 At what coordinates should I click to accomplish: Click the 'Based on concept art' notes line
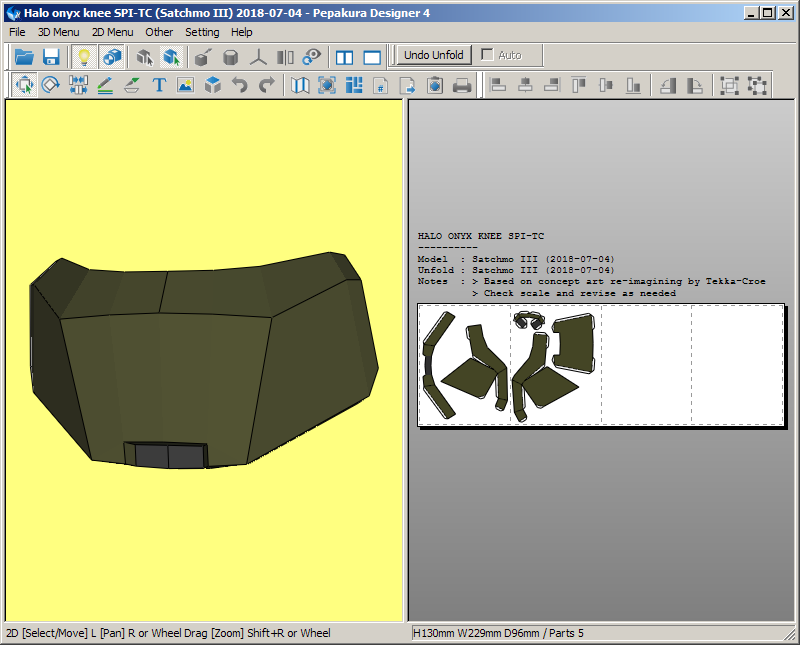(x=624, y=282)
